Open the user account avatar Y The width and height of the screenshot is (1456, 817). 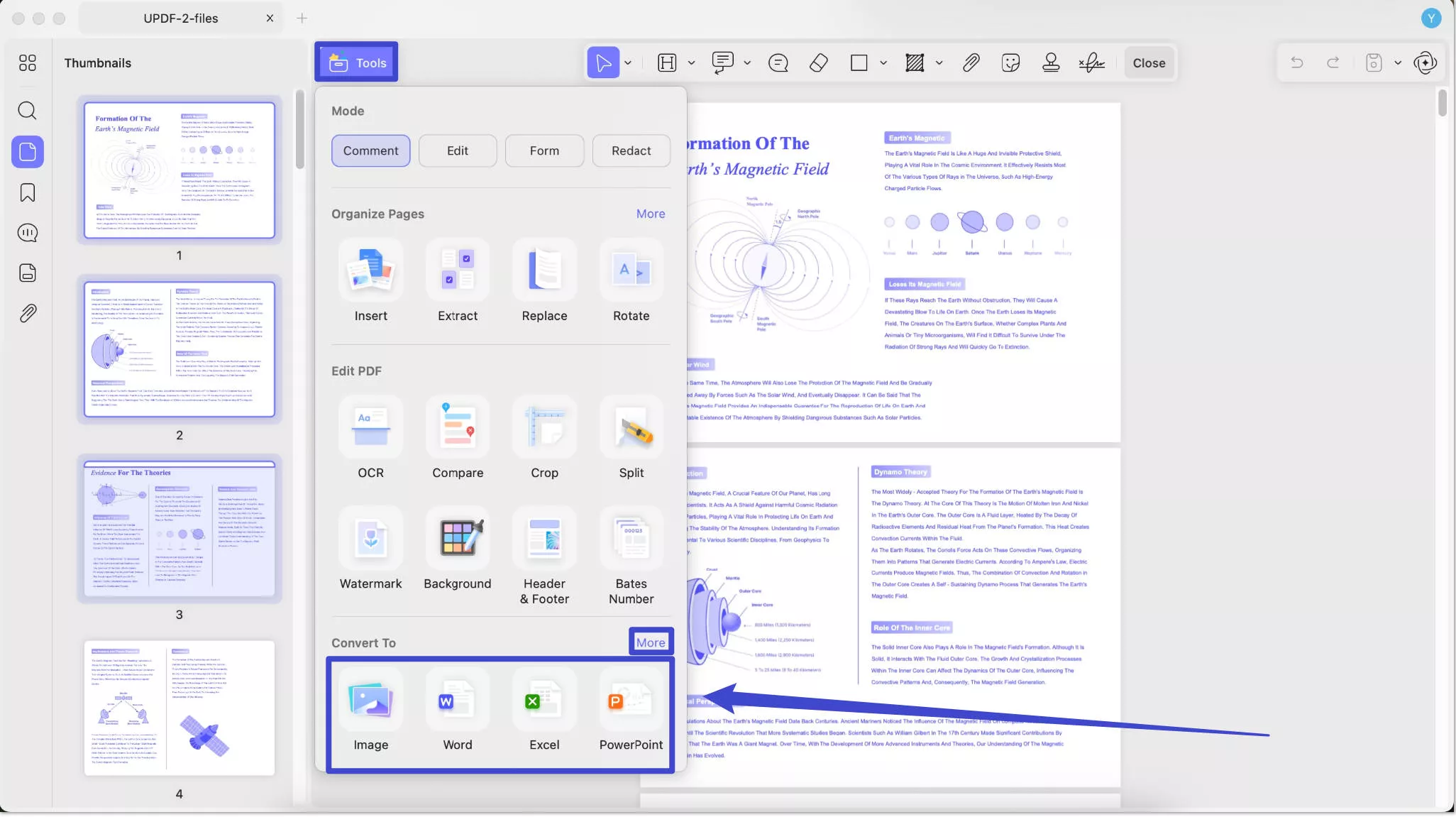point(1431,18)
